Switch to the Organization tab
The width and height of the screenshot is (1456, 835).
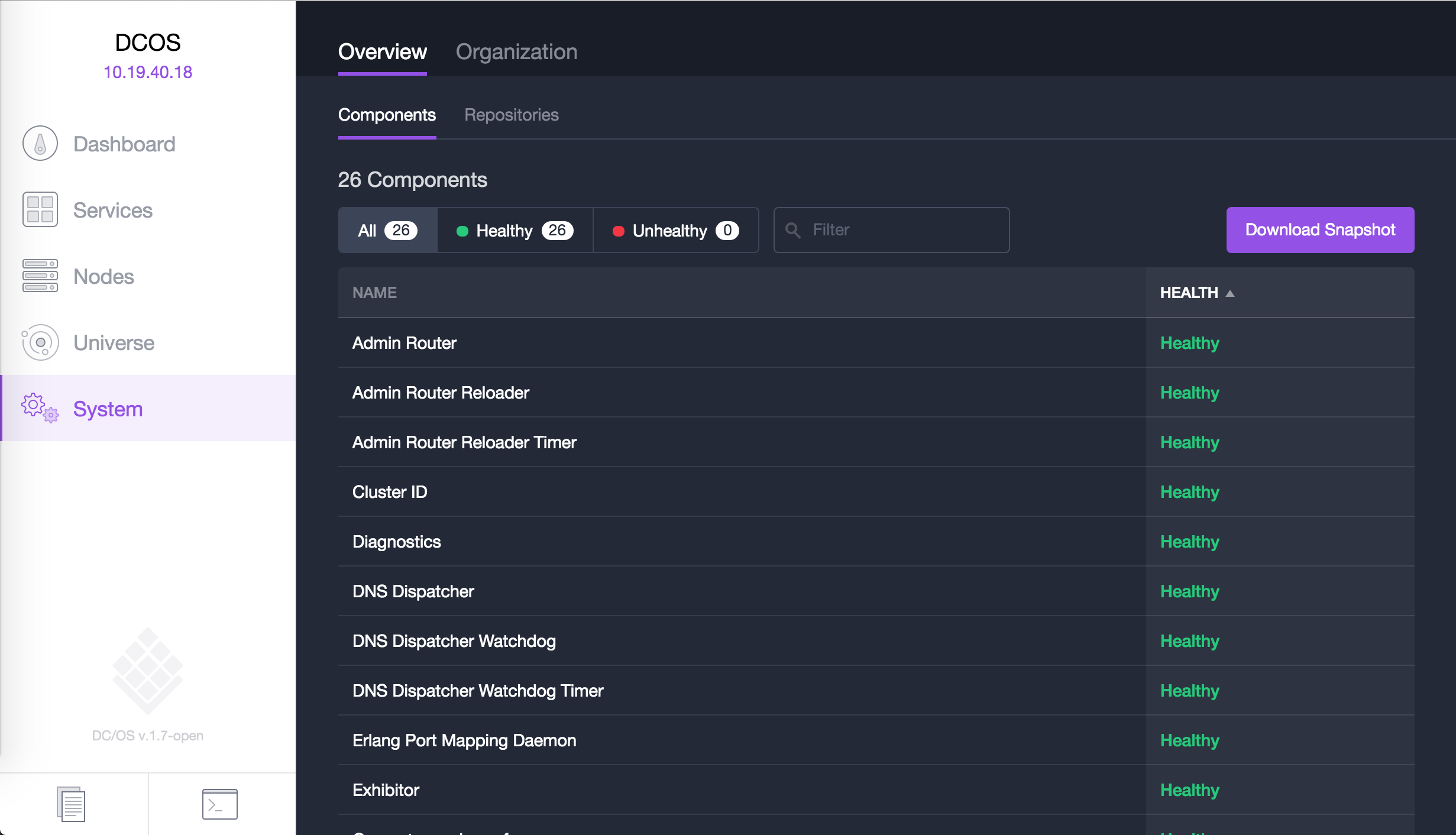coord(516,52)
